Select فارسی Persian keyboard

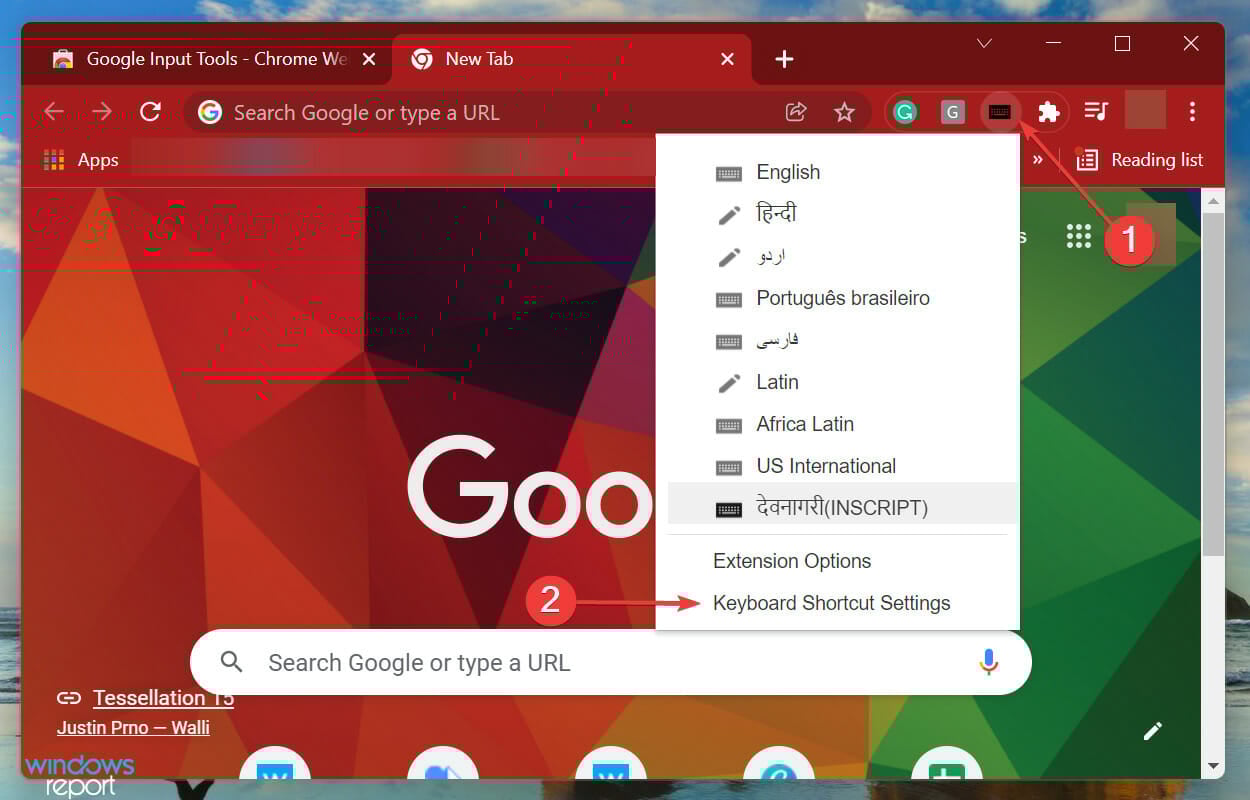(x=838, y=340)
